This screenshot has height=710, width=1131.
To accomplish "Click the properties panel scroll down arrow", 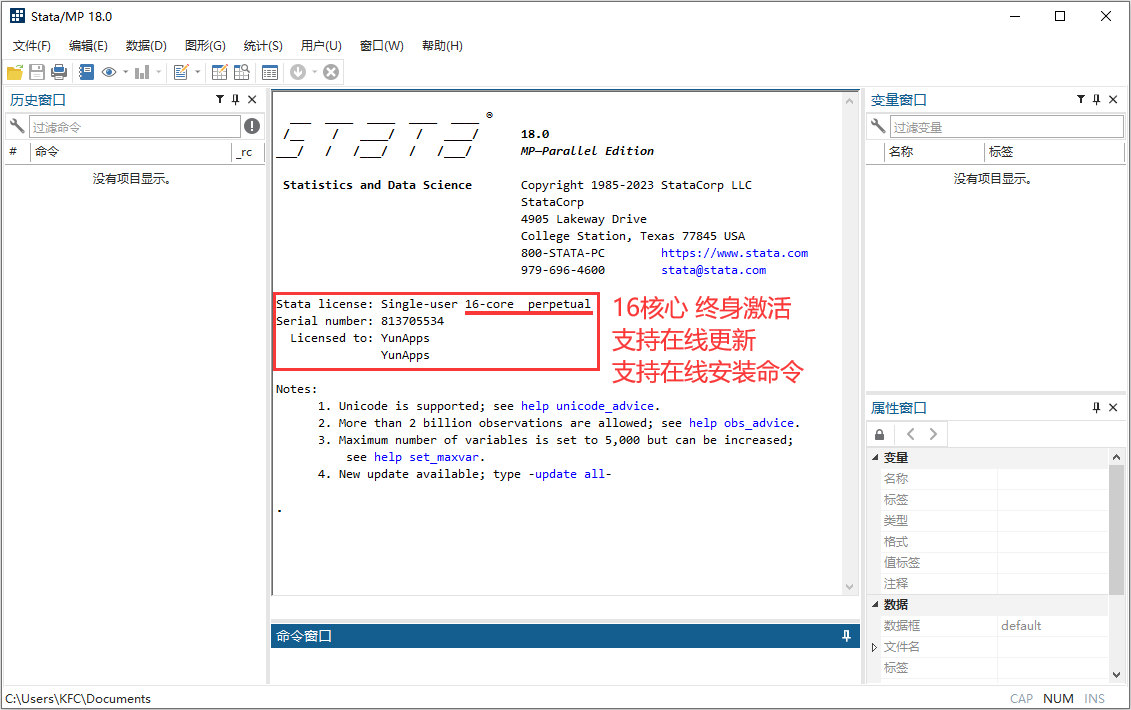I will [x=1116, y=675].
